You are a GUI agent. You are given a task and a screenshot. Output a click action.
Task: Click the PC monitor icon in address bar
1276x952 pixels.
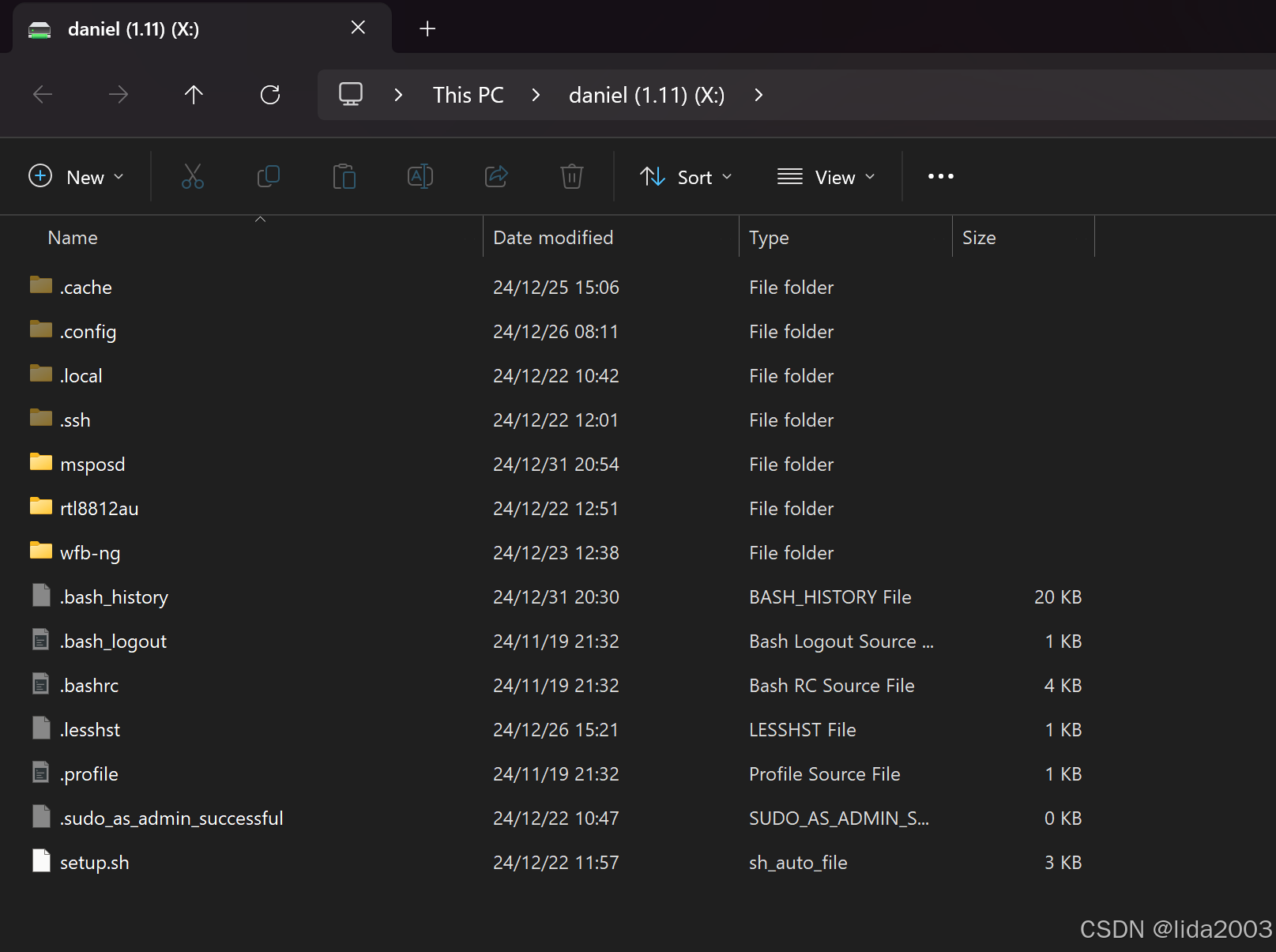351,95
